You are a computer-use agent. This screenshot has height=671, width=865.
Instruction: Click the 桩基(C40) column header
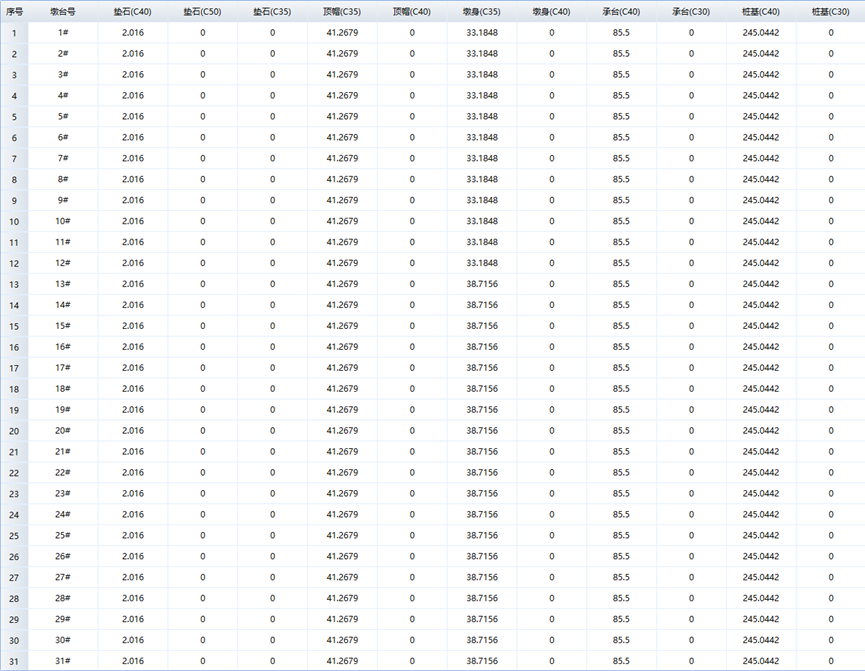(x=761, y=11)
